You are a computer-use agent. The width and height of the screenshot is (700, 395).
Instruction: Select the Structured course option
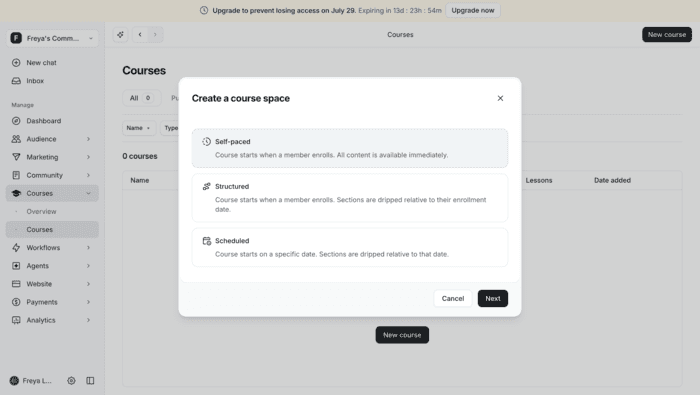[350, 198]
